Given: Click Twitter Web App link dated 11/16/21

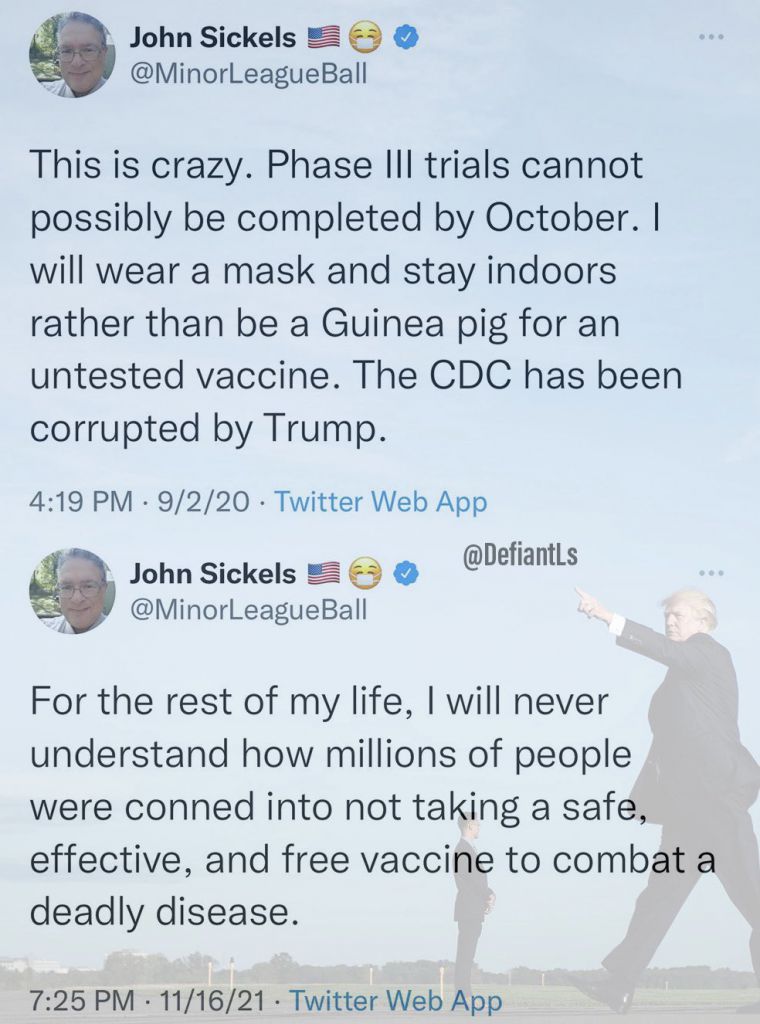Looking at the screenshot, I should (396, 1000).
